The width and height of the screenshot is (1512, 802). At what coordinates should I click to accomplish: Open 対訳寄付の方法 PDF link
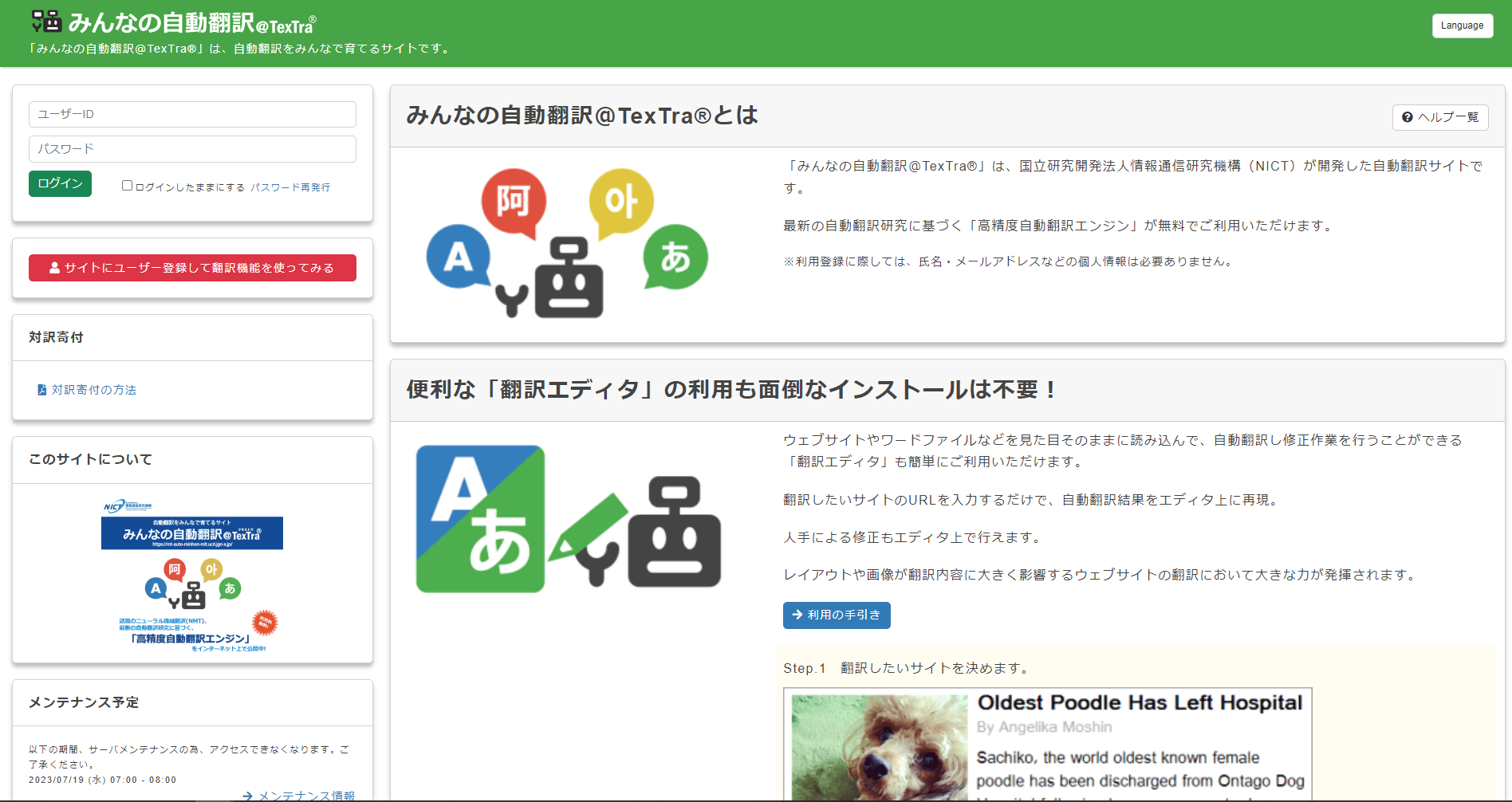pyautogui.click(x=94, y=390)
